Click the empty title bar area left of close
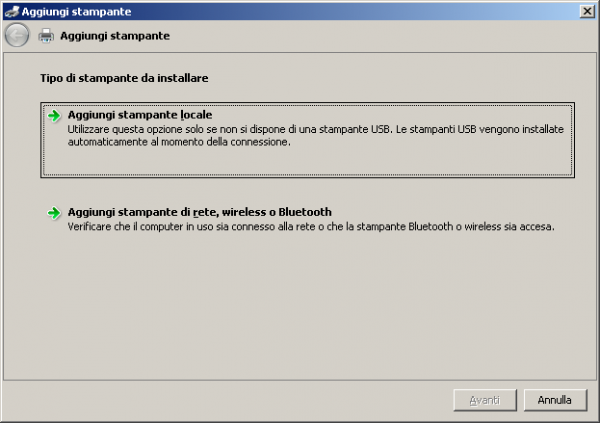The image size is (600, 423). click(350, 10)
